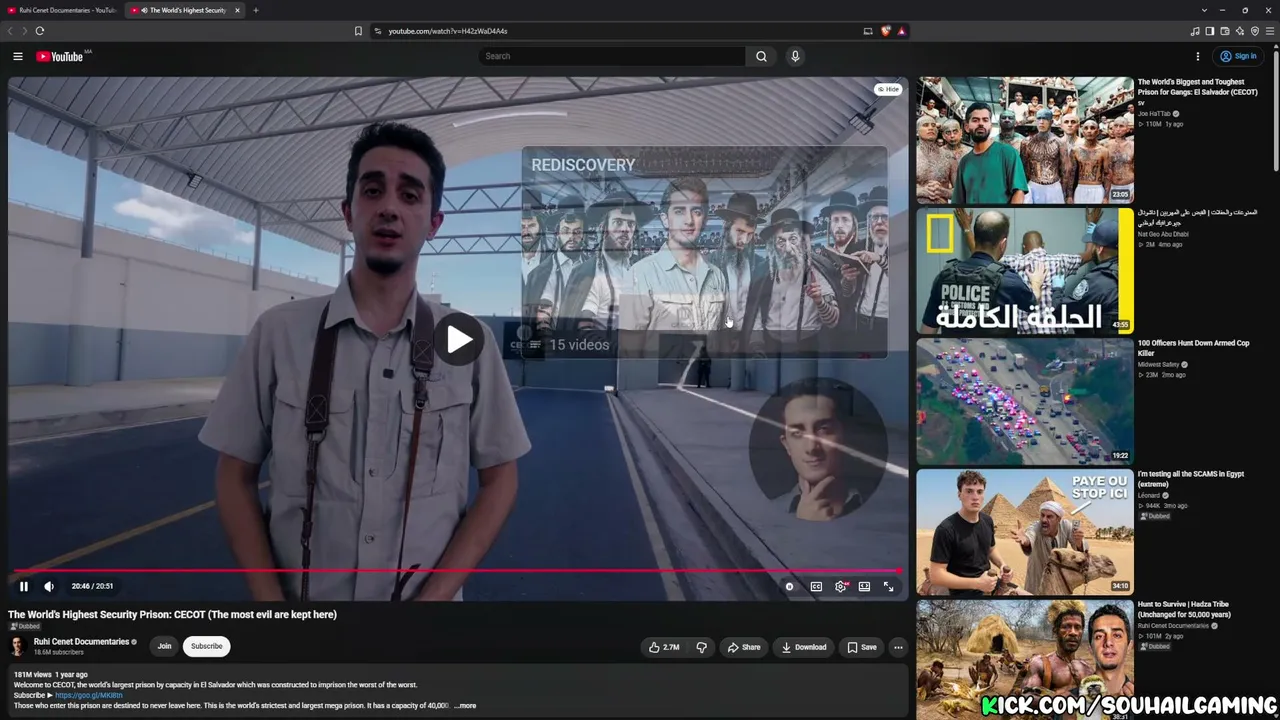Image resolution: width=1280 pixels, height=720 pixels.
Task: Click the large play button overlay
Action: pos(459,340)
